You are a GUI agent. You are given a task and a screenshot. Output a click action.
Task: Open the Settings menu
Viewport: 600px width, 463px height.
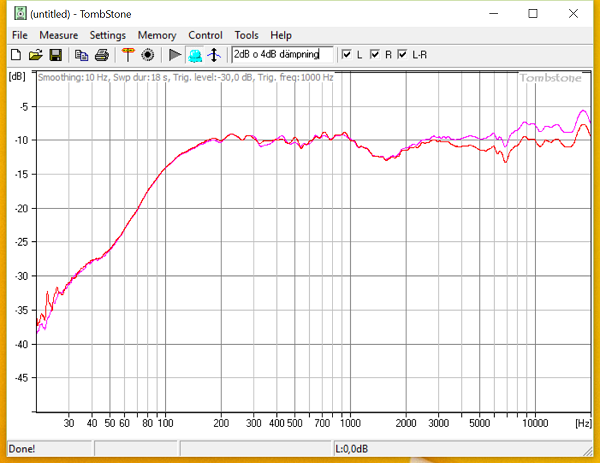(108, 35)
